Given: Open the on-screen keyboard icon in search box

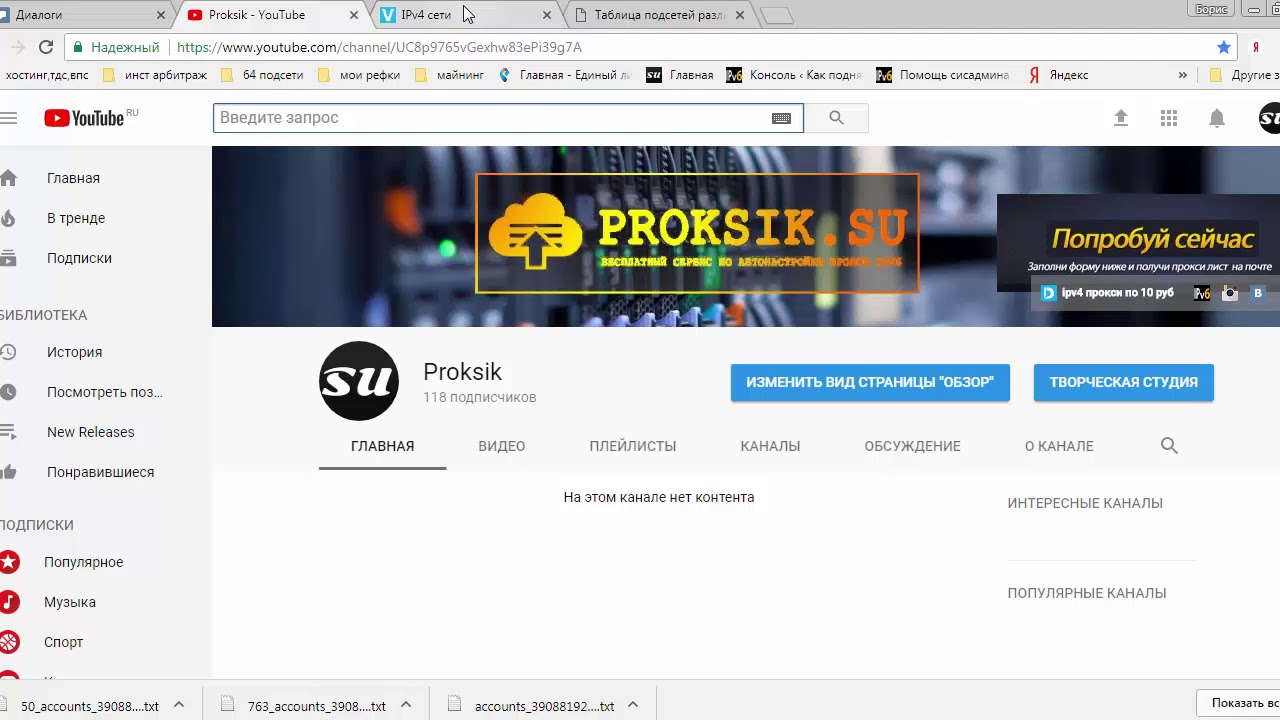Looking at the screenshot, I should [x=782, y=118].
